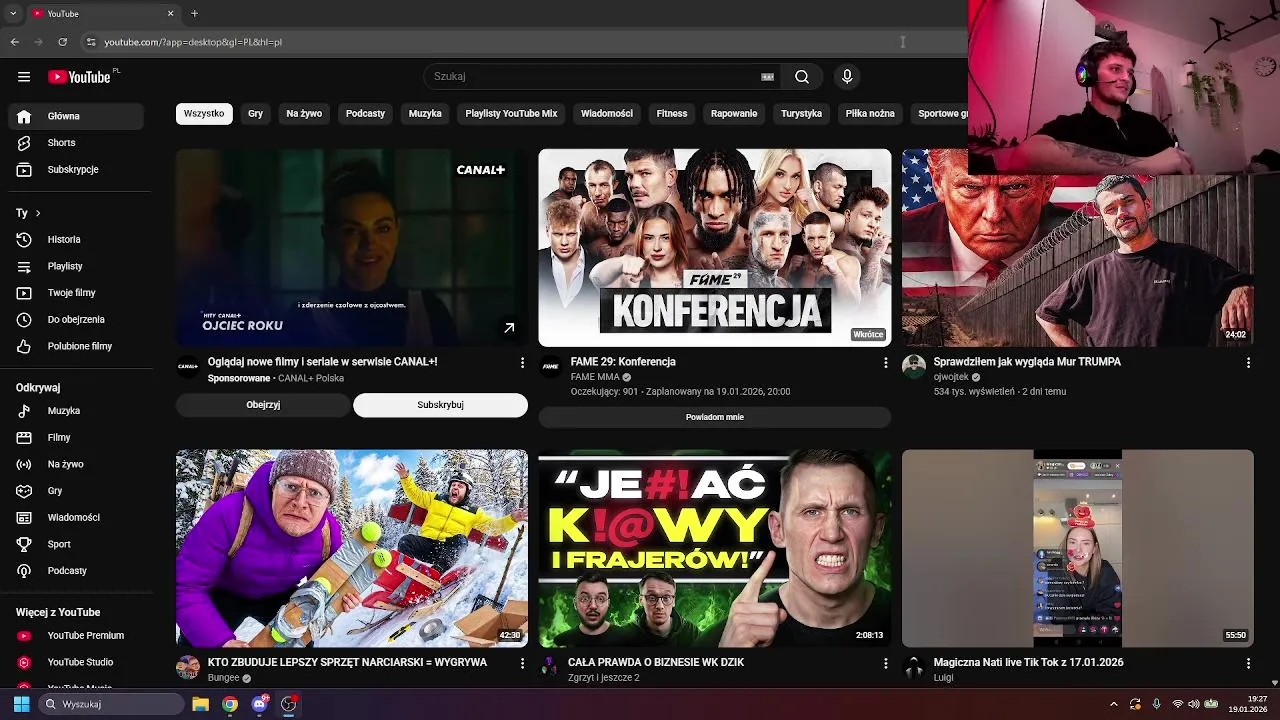This screenshot has height=720, width=1280.
Task: Open File Explorer from the taskbar
Action: tap(200, 704)
